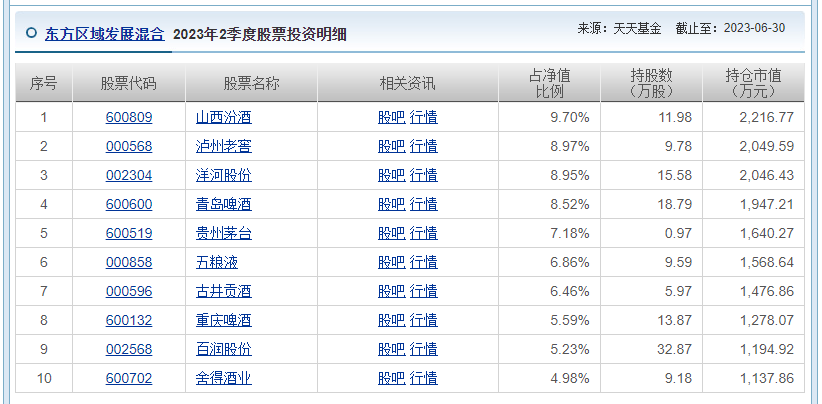822x404 pixels.
Task: Open 行情 for 舍得酒业
Action: tap(424, 378)
